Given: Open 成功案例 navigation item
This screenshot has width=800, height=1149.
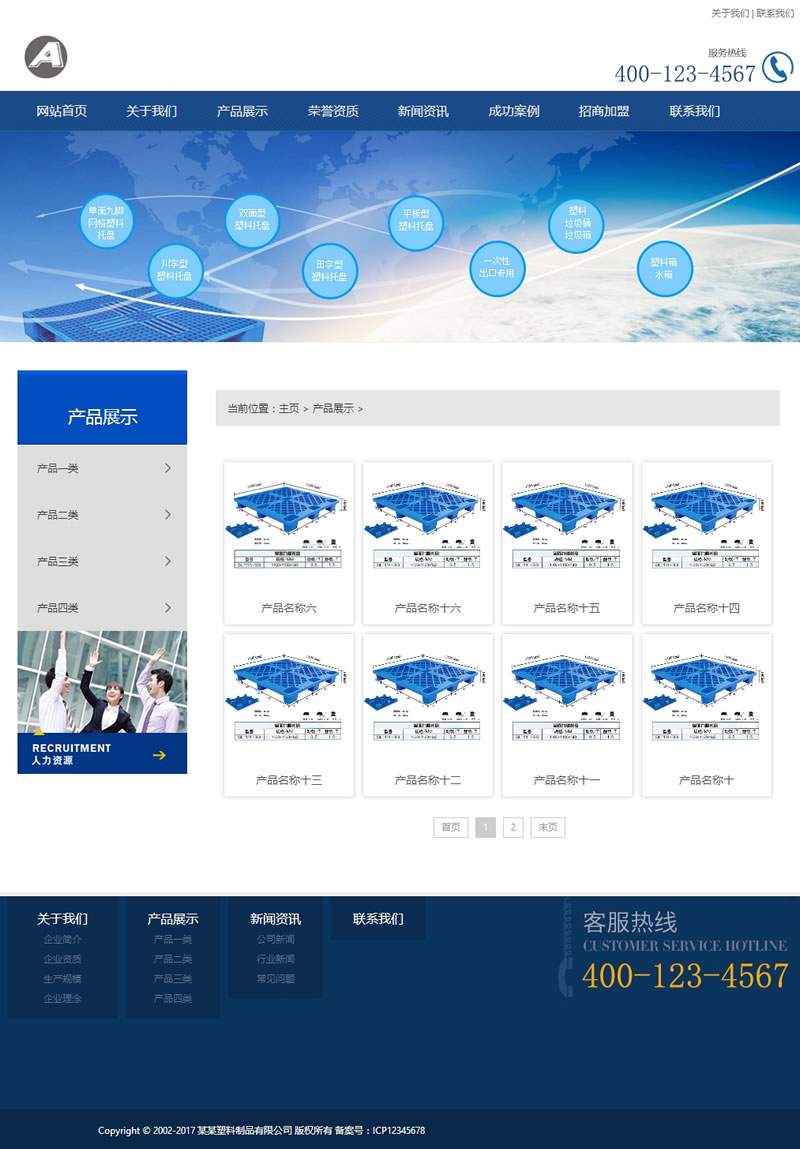Looking at the screenshot, I should (514, 111).
